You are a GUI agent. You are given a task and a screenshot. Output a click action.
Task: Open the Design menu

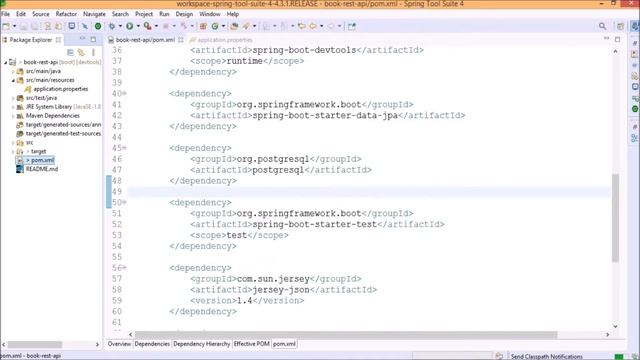(x=184, y=14)
